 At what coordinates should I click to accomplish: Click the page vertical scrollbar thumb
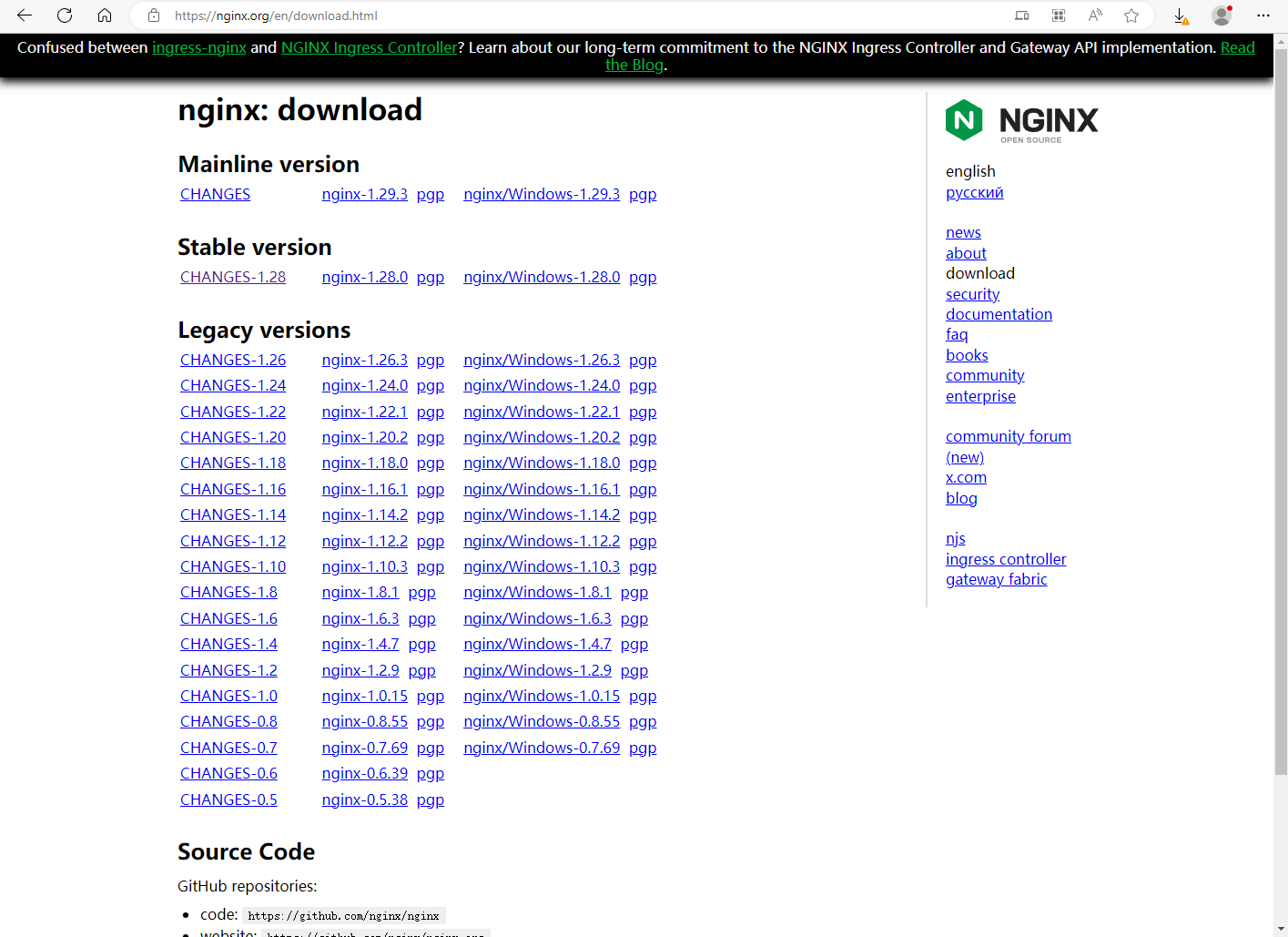point(1281,410)
